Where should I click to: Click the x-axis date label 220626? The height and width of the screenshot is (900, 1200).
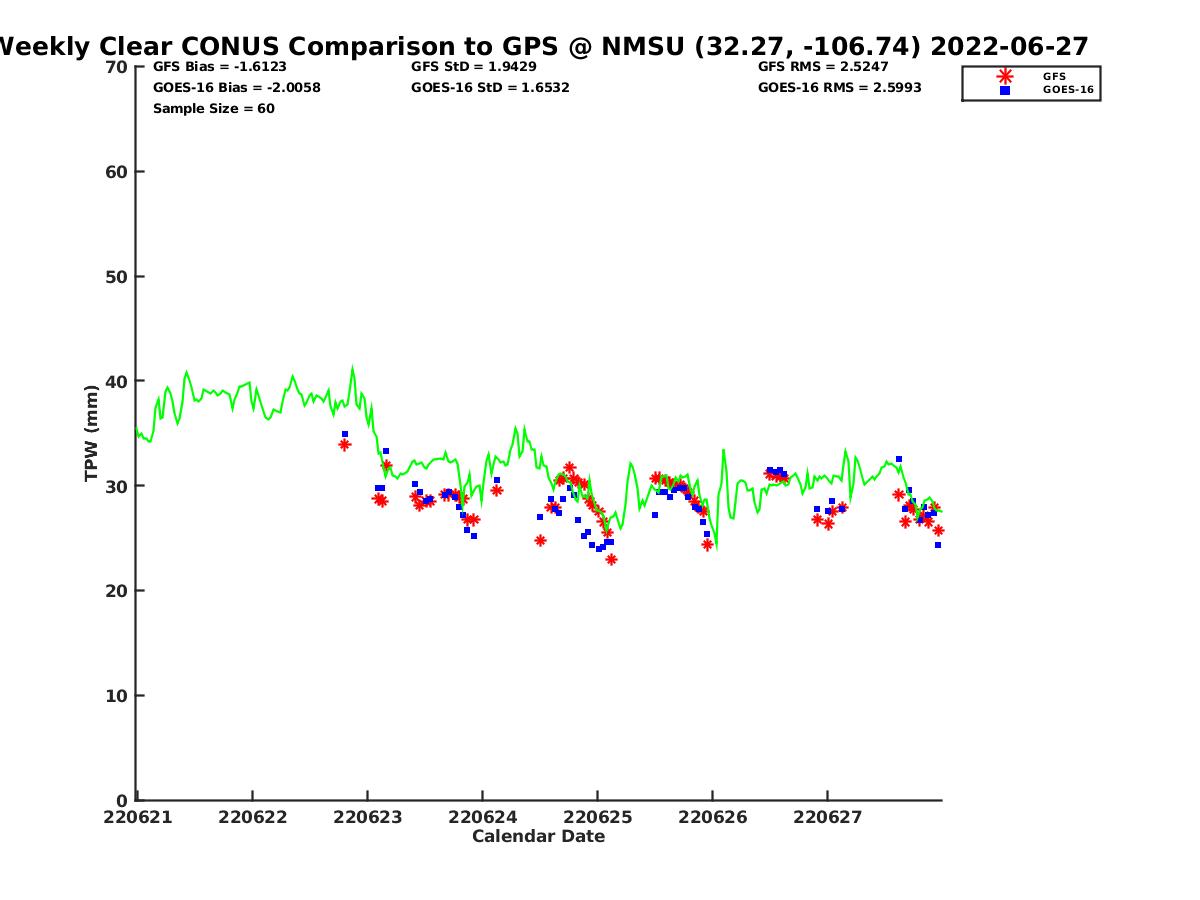(712, 818)
